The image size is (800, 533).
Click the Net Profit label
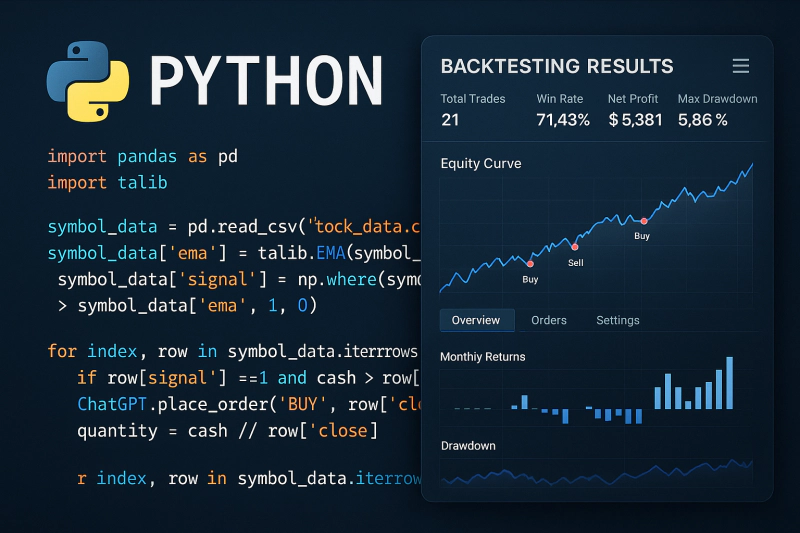(x=633, y=99)
